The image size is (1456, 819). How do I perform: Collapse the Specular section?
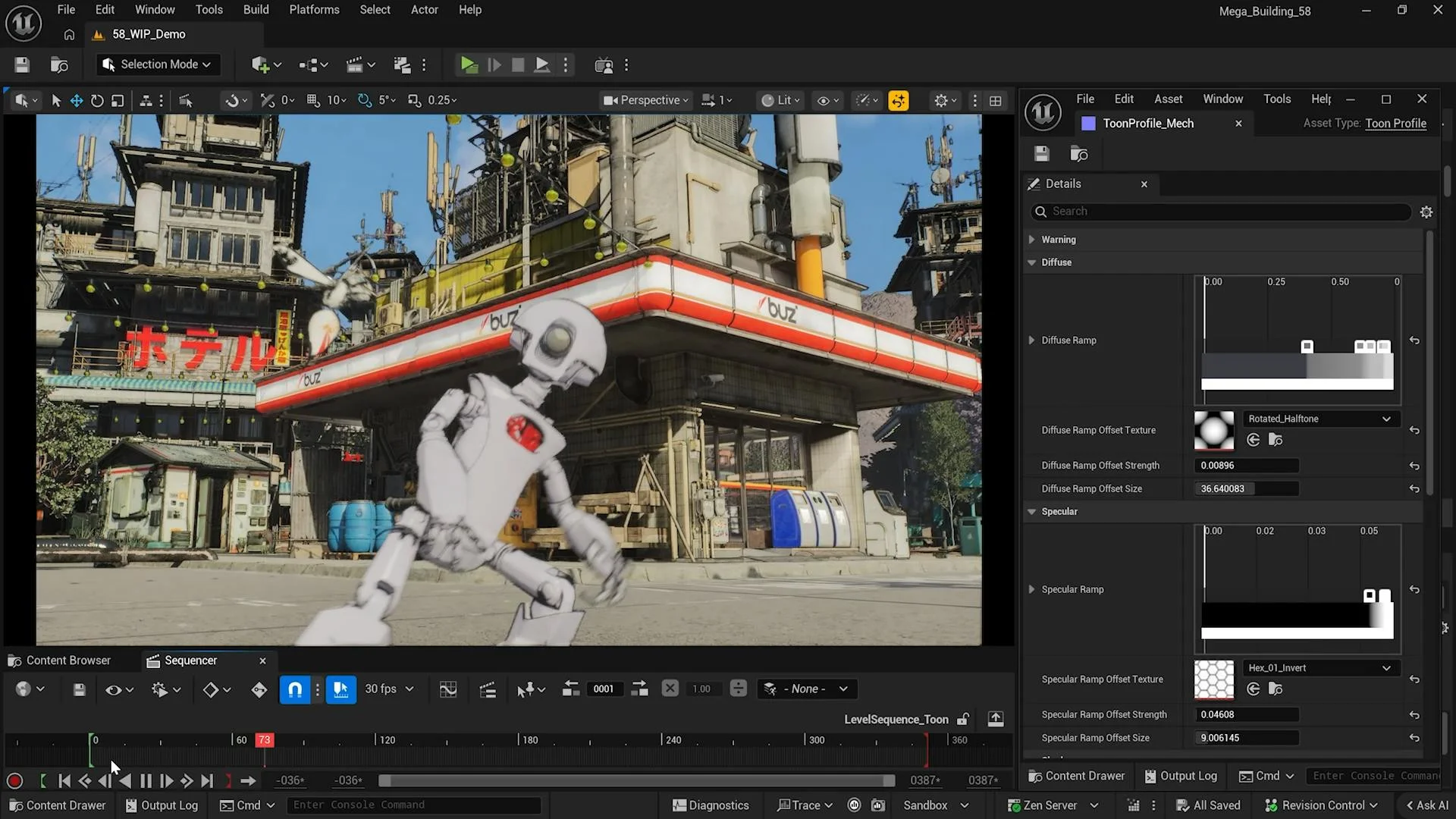pos(1031,512)
